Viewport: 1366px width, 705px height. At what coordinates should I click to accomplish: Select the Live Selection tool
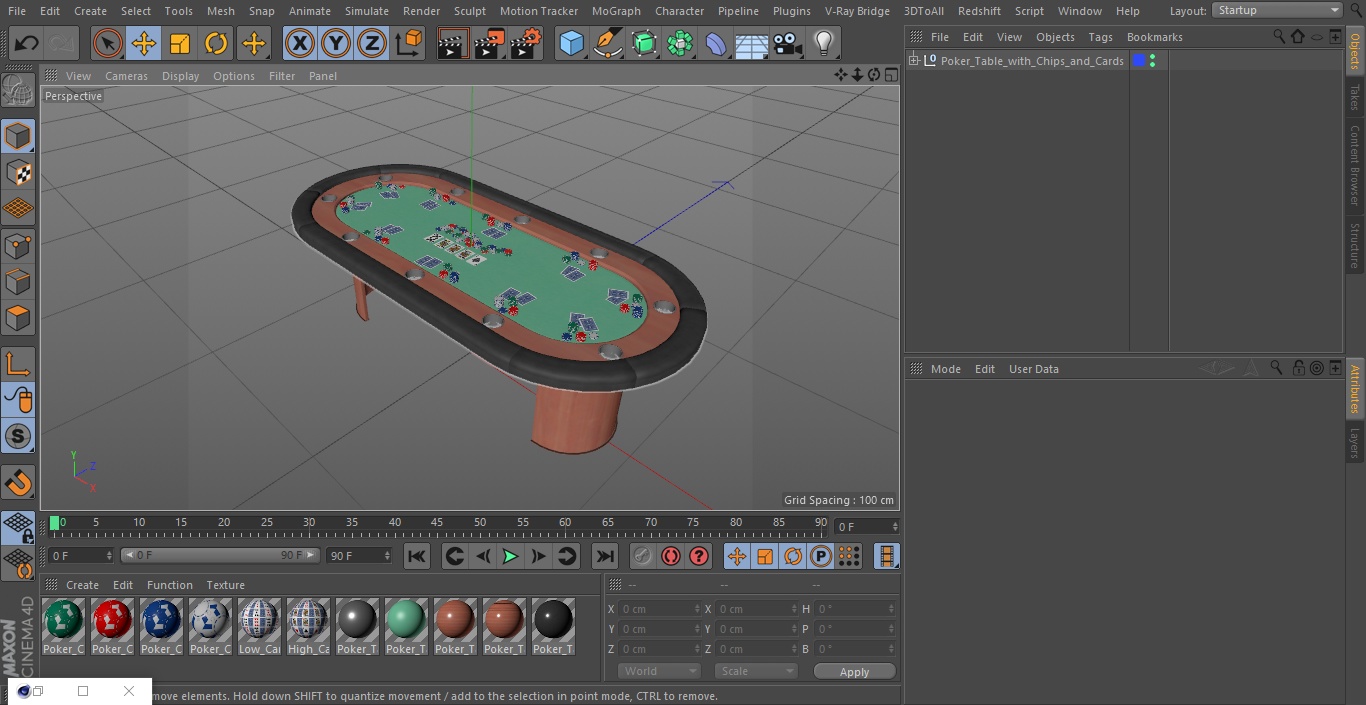pos(107,43)
